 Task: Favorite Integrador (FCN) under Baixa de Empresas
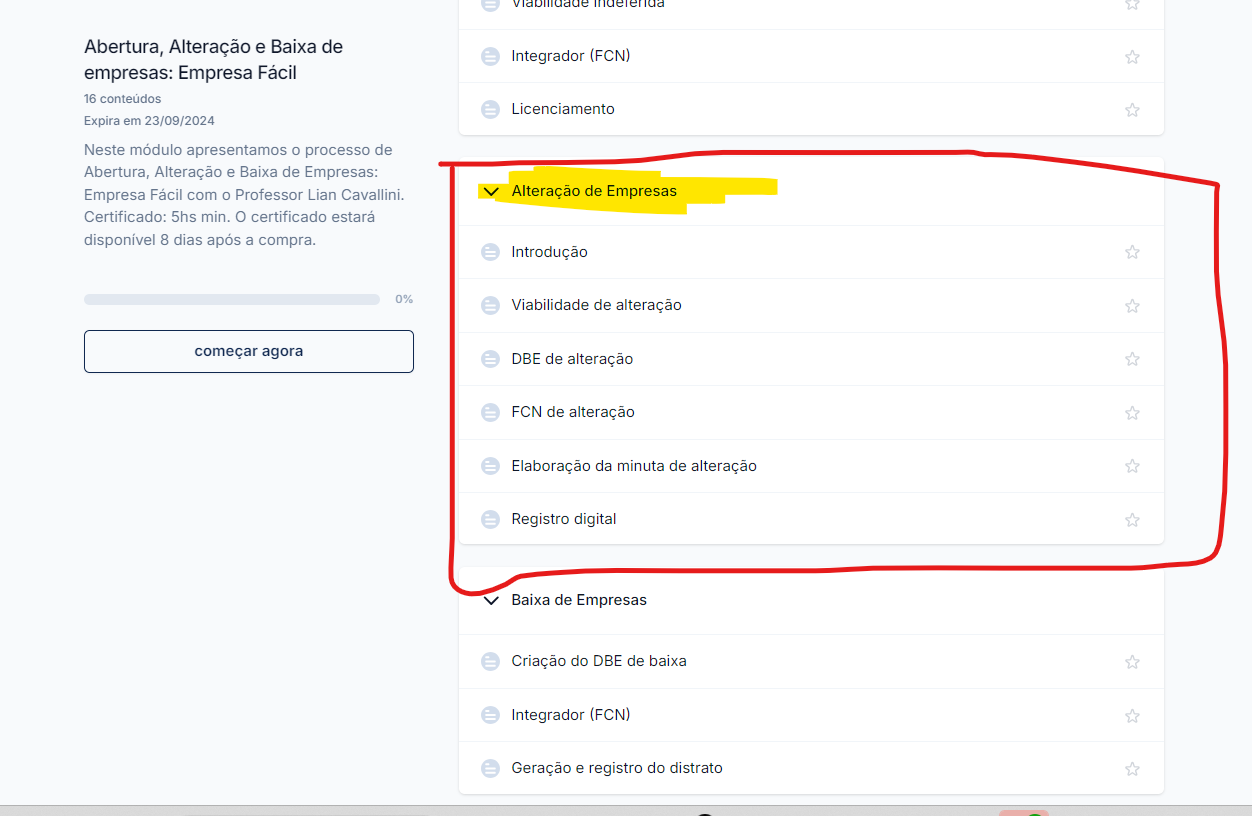coord(1132,716)
